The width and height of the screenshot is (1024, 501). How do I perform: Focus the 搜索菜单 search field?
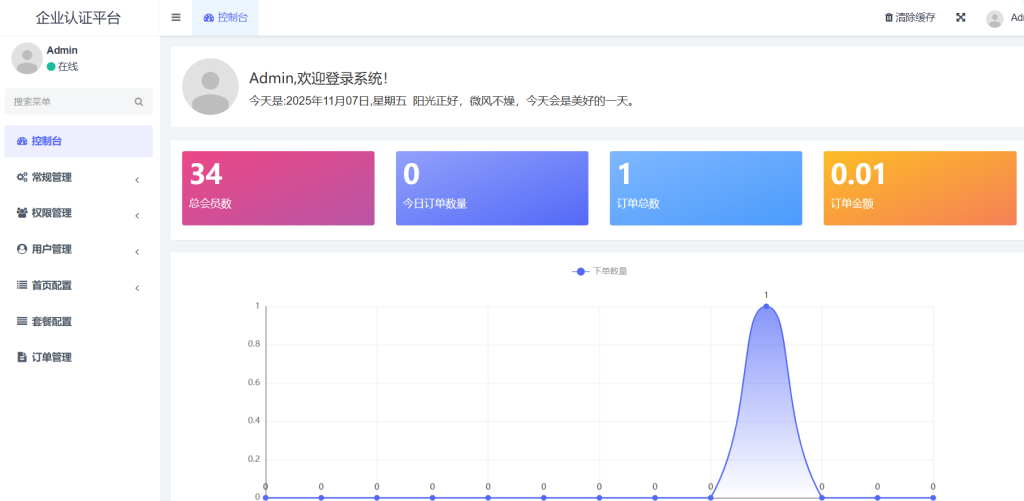click(x=70, y=101)
